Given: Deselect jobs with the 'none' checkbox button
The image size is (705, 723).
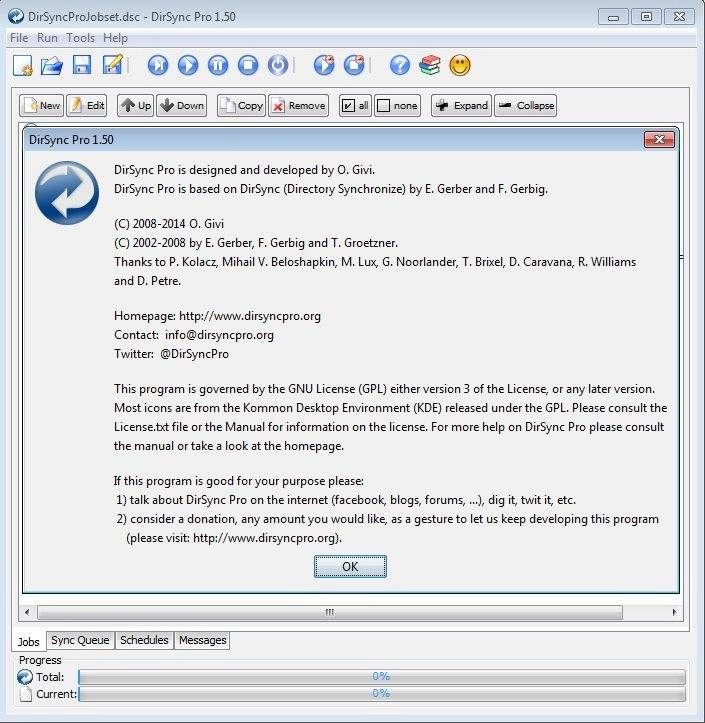Looking at the screenshot, I should pyautogui.click(x=397, y=106).
